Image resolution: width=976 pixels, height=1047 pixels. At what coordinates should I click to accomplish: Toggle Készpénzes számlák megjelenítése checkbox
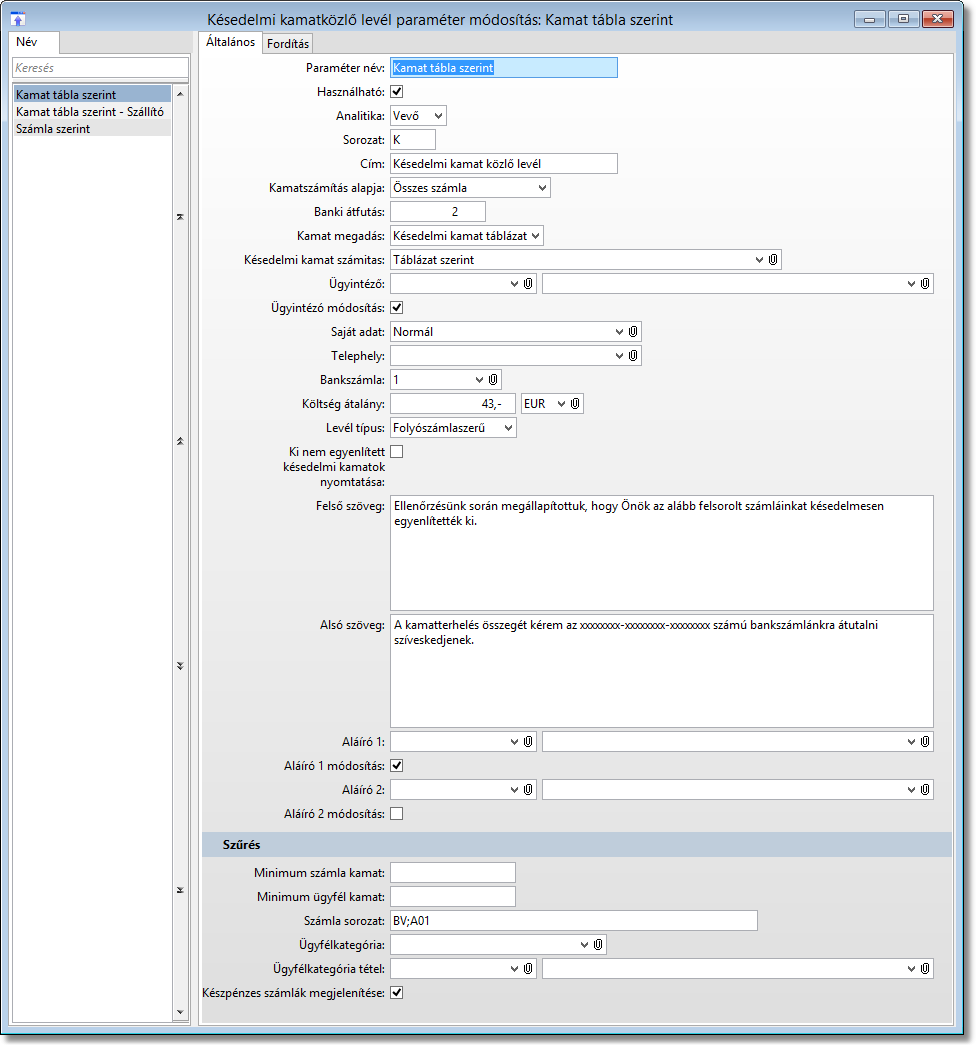(x=397, y=993)
